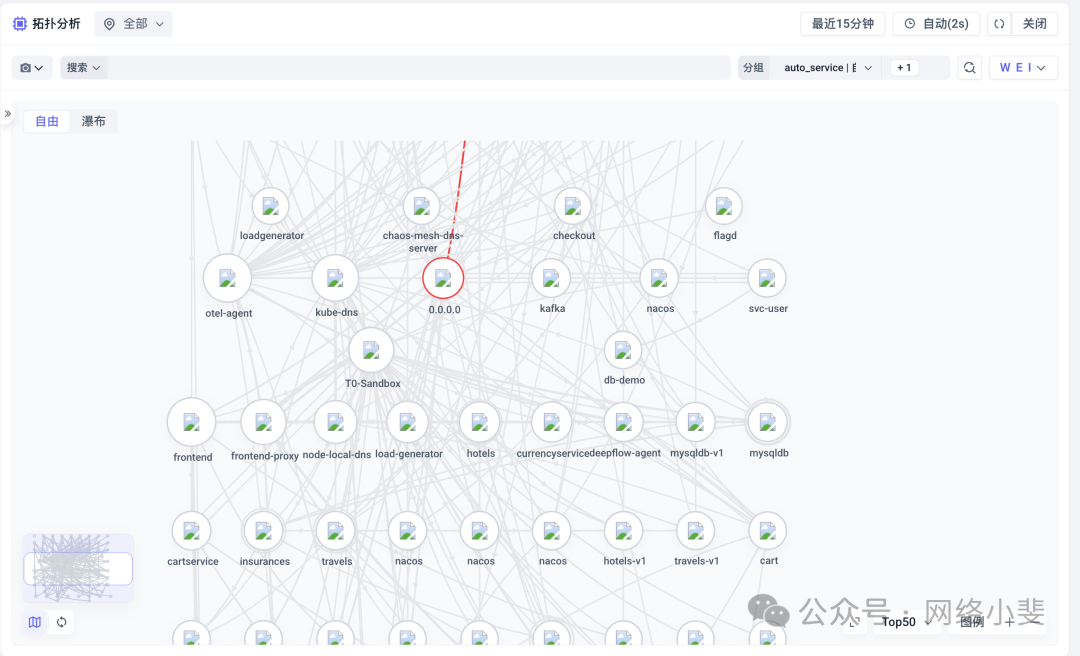The width and height of the screenshot is (1080, 656).
Task: Expand the auto_service grouping dropdown
Action: click(828, 68)
